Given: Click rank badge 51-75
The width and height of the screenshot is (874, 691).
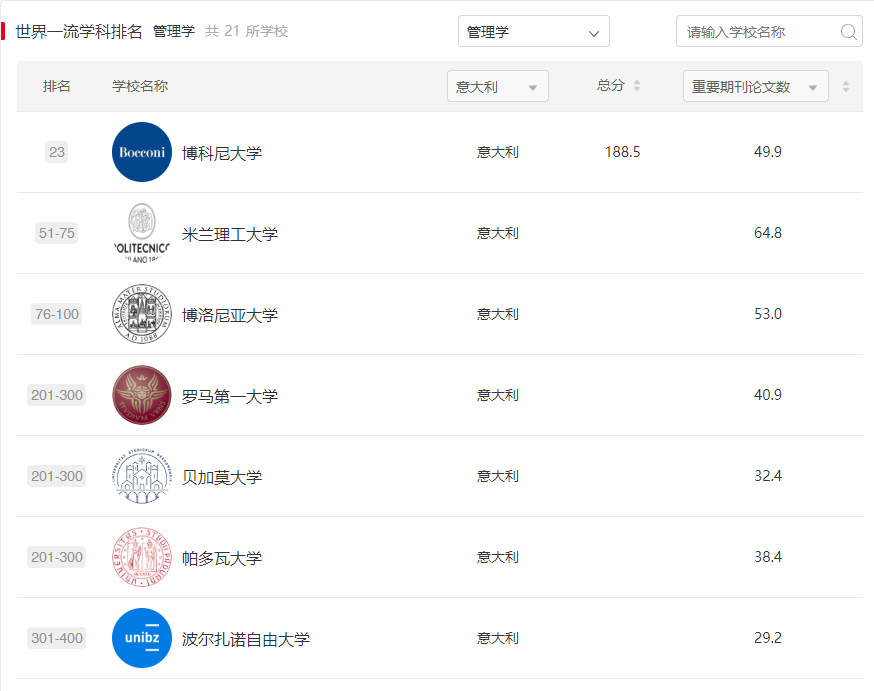Looking at the screenshot, I should click(x=56, y=233).
